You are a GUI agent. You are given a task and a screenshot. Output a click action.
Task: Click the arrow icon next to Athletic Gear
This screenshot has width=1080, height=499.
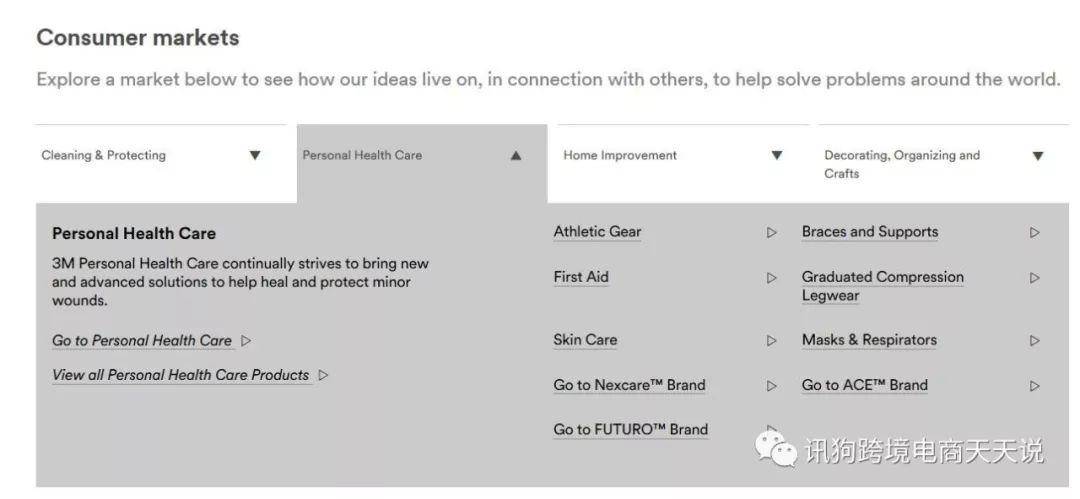[771, 233]
